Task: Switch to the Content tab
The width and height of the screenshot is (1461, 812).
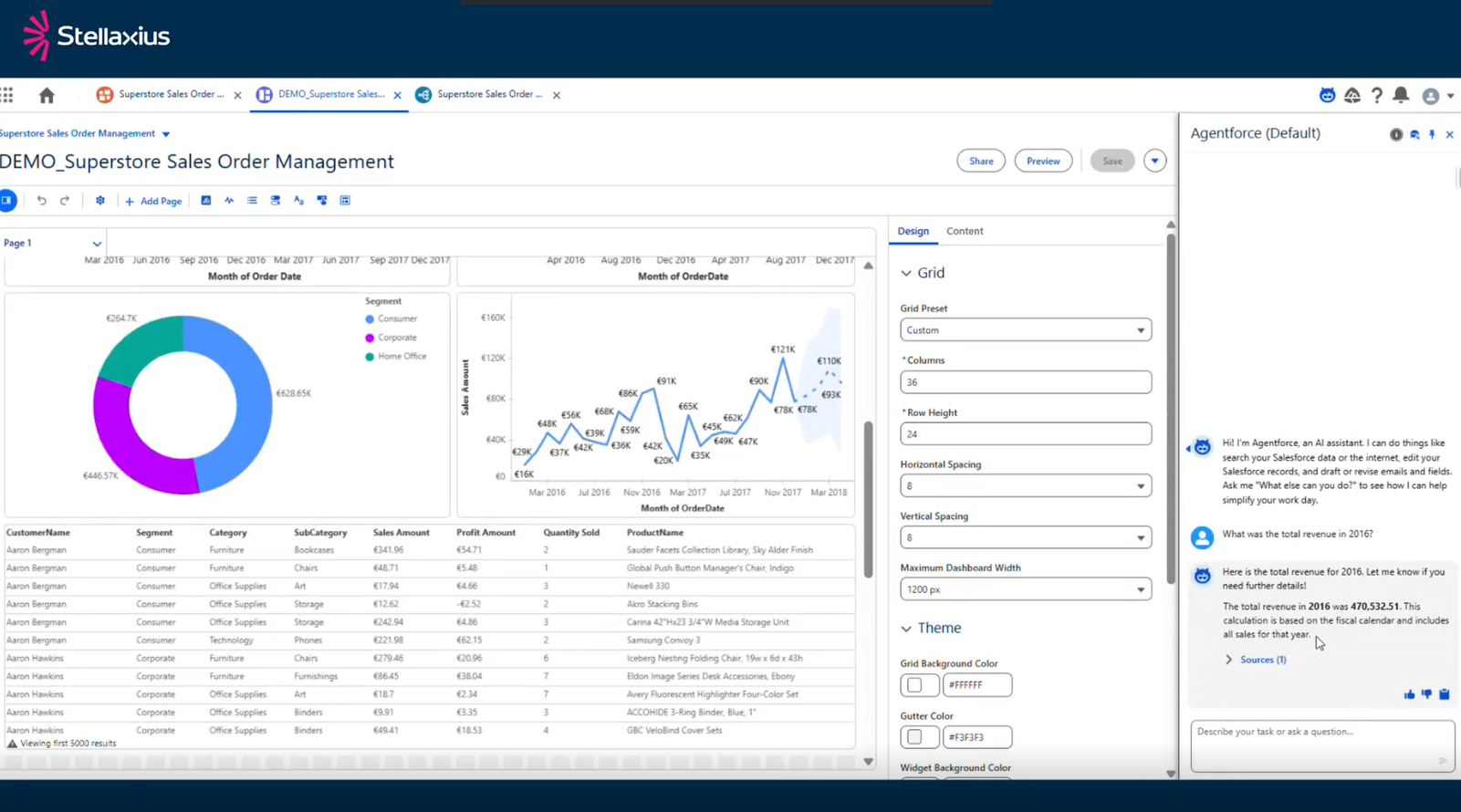Action: click(x=964, y=232)
